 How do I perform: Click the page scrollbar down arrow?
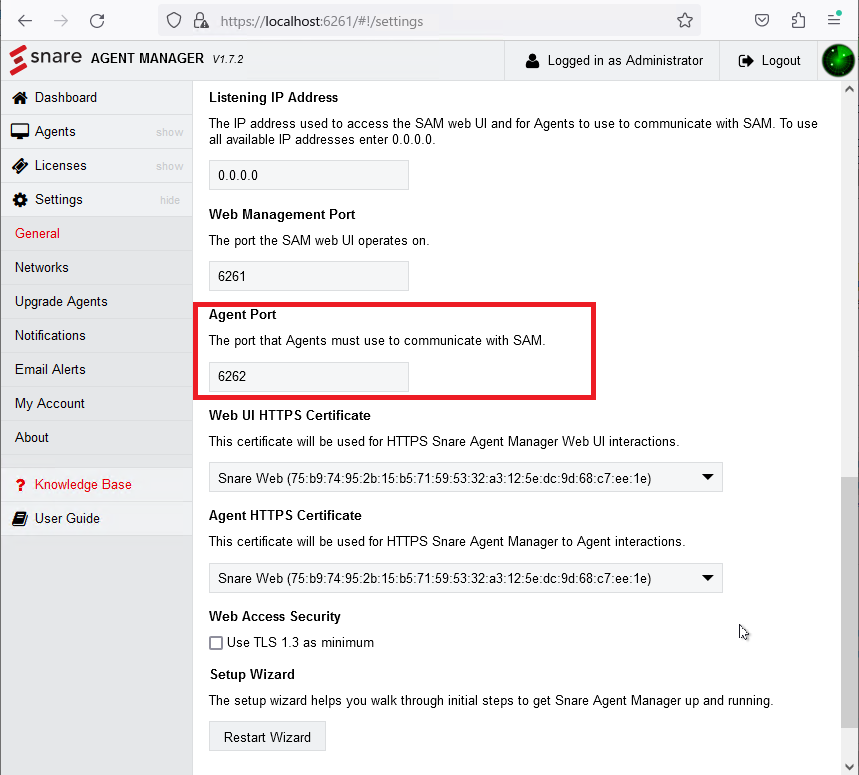(x=849, y=766)
